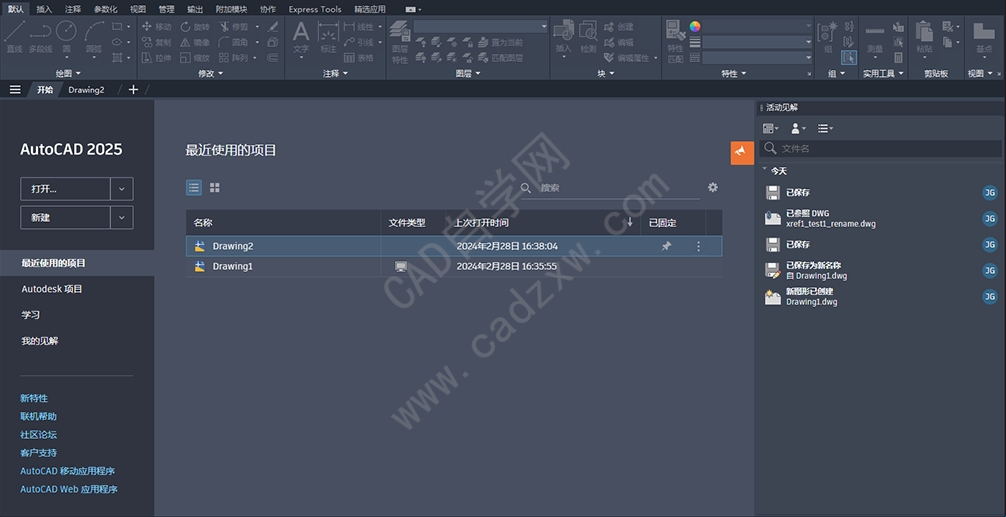Open recent-files settings gear icon

click(713, 187)
